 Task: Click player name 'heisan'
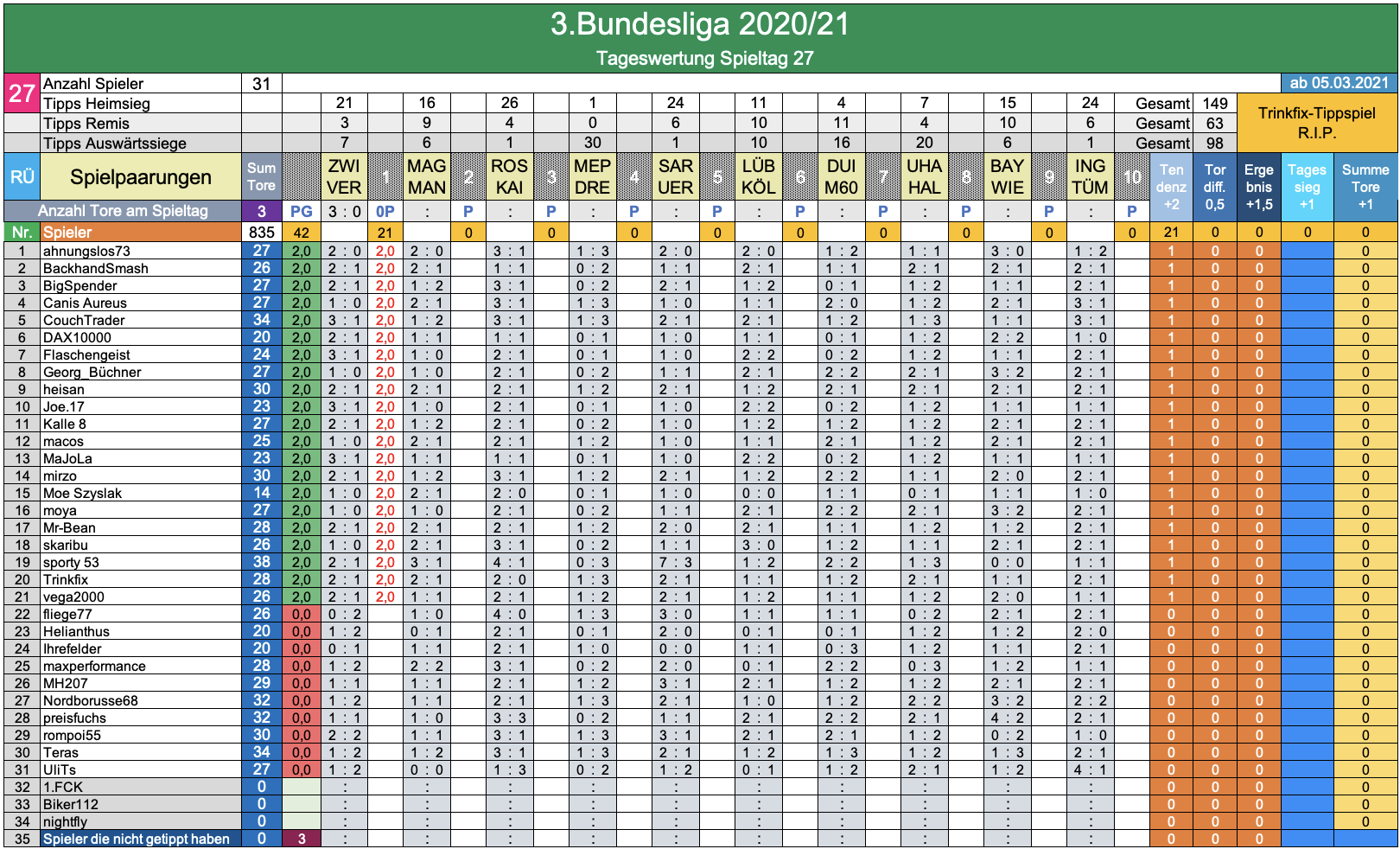pyautogui.click(x=63, y=389)
